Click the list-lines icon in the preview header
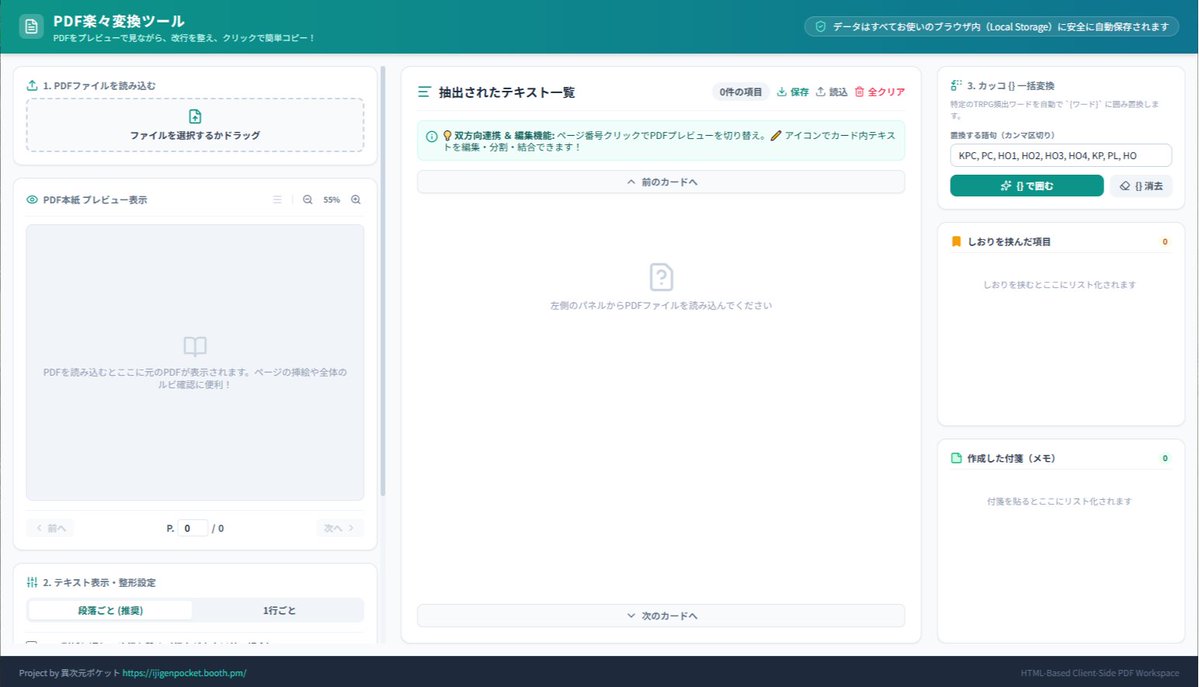 [x=277, y=200]
